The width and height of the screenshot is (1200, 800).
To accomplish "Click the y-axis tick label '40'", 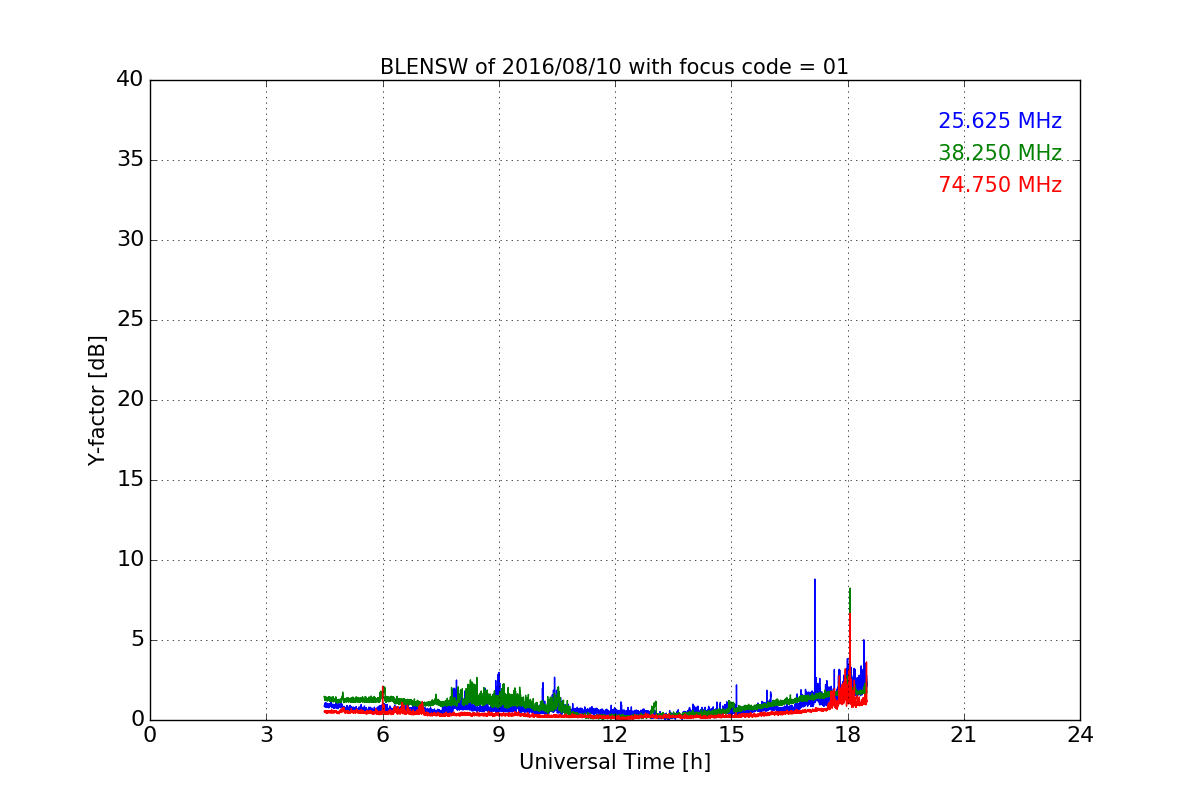I will (130, 80).
